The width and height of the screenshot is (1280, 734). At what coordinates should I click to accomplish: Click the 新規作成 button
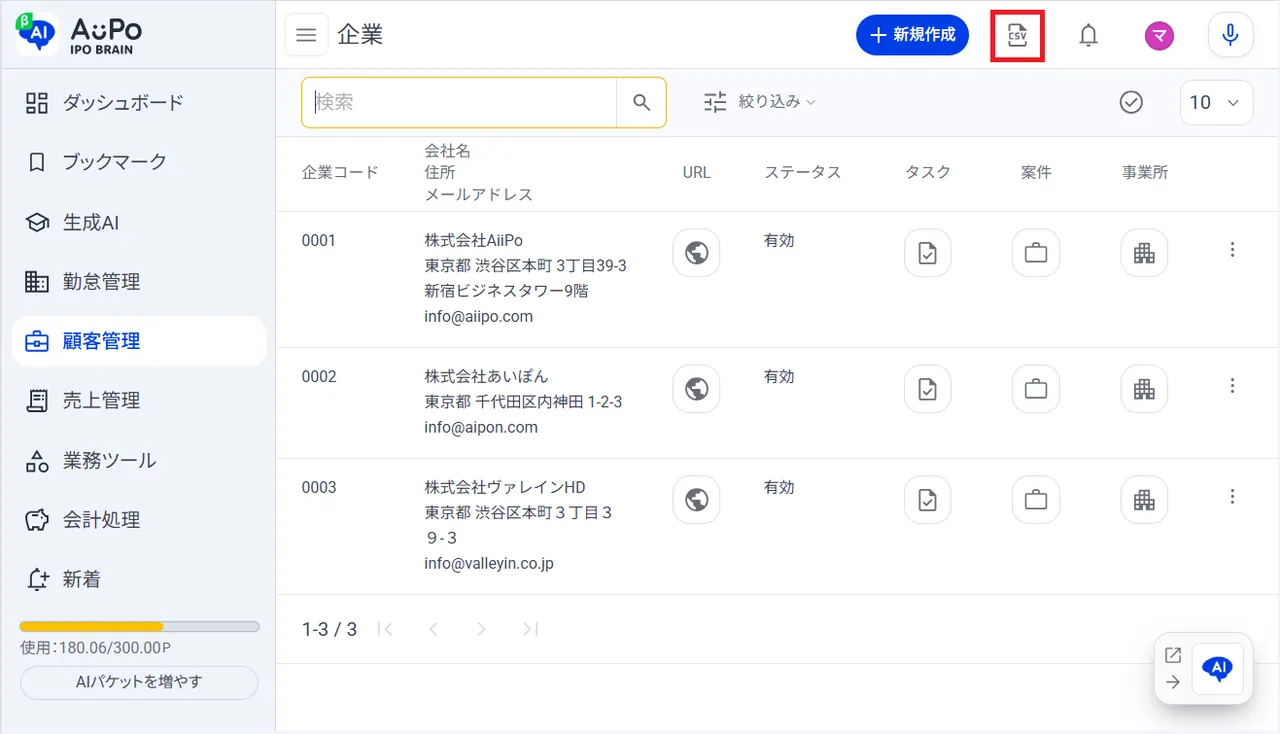(x=913, y=36)
